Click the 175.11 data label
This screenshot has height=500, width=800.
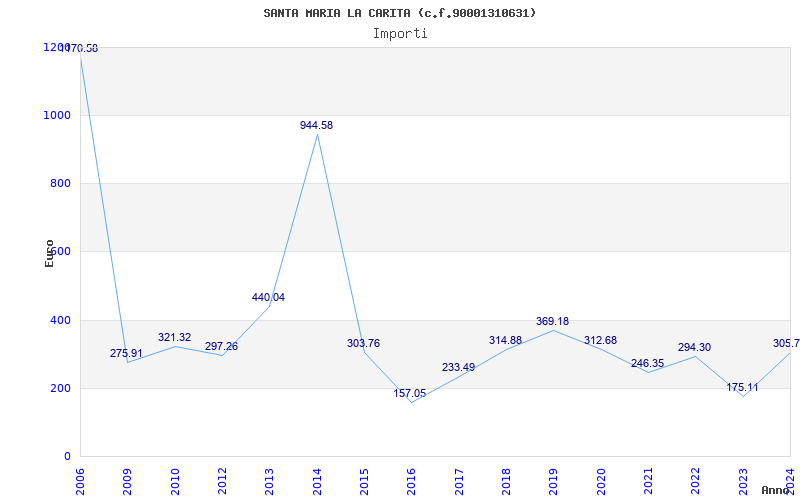[742, 388]
